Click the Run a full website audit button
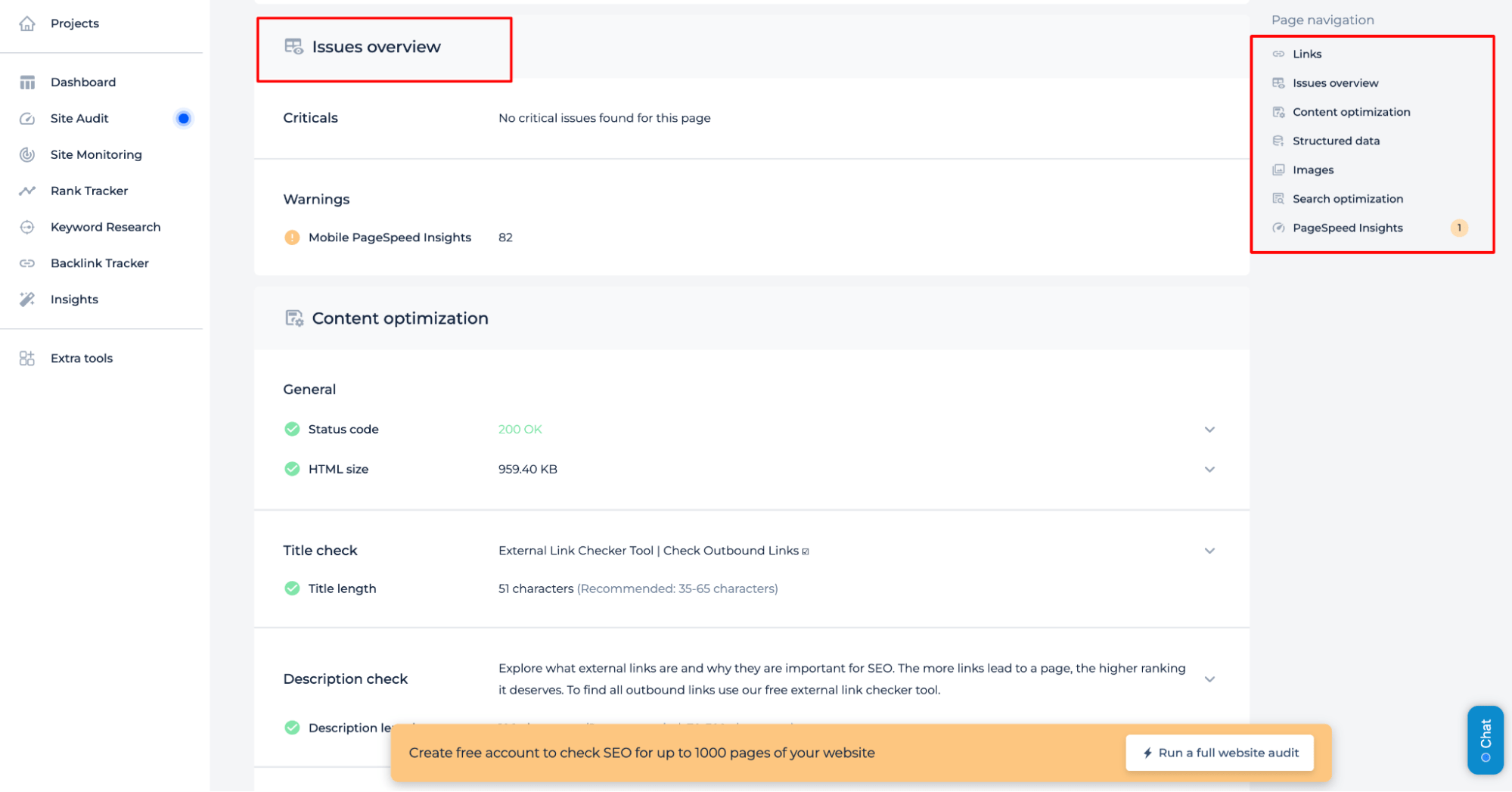 (x=1219, y=753)
